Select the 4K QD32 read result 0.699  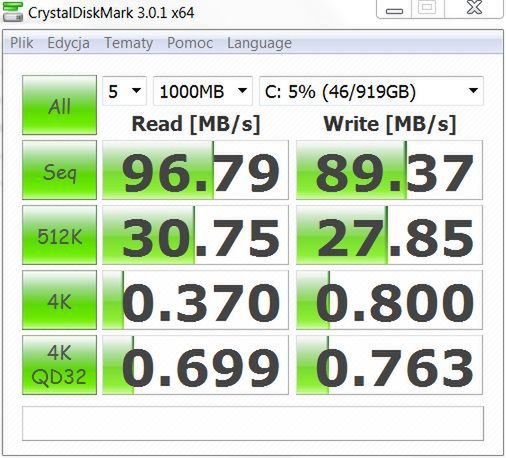(195, 365)
